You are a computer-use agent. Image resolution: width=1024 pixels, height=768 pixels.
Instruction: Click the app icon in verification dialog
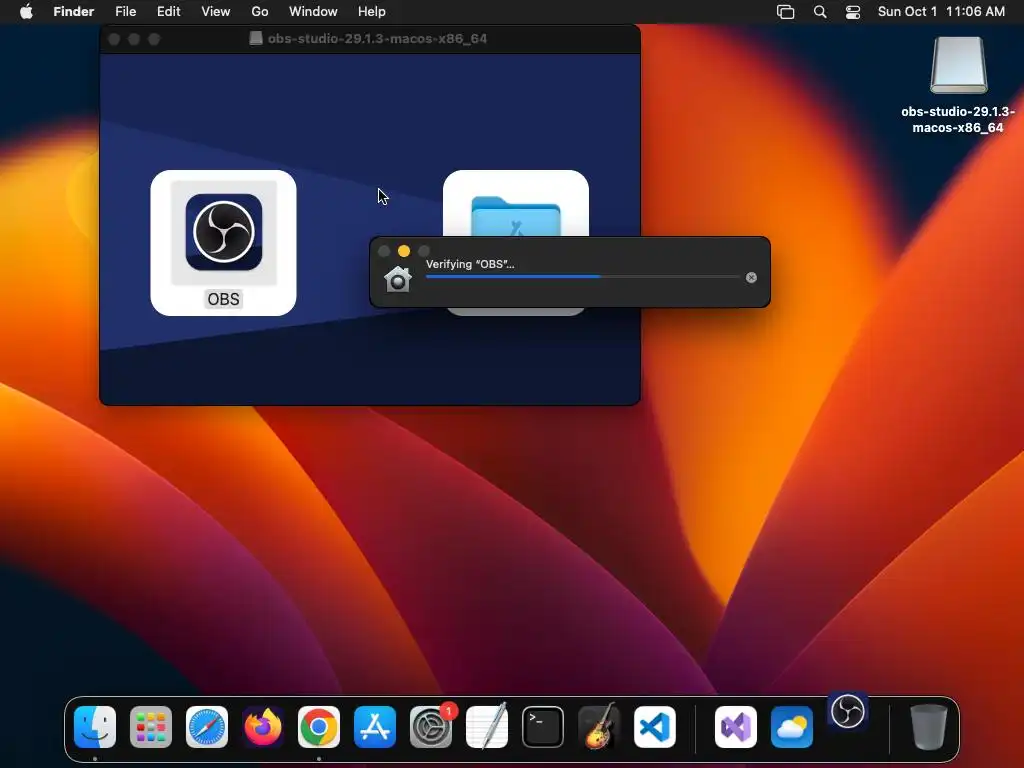398,279
